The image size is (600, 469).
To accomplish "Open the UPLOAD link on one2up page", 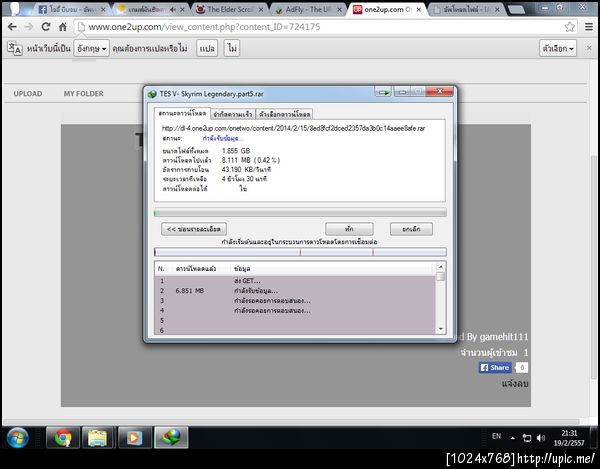I will click(x=28, y=94).
